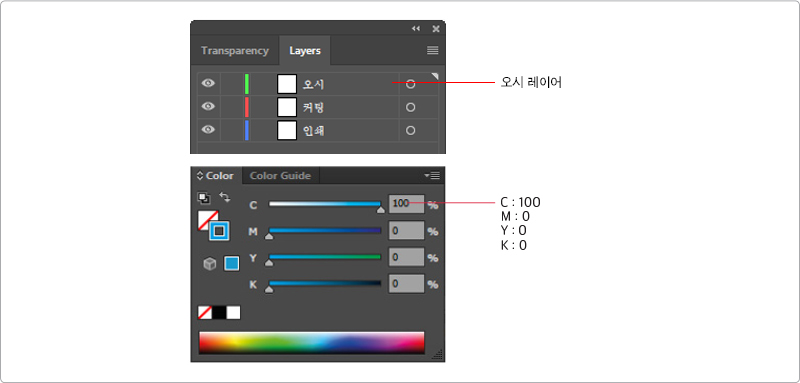Click the 인쇄 layer target circle
The image size is (800, 383).
click(410, 131)
